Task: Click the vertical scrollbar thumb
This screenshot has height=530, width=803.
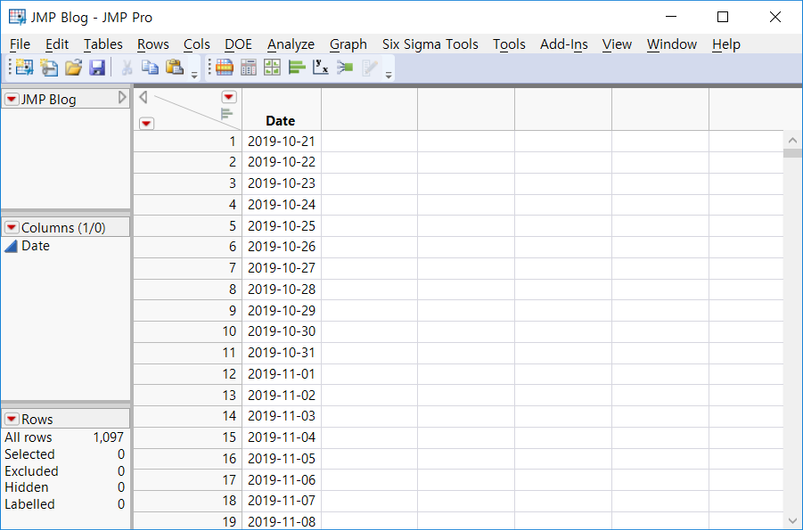Action: [793, 153]
